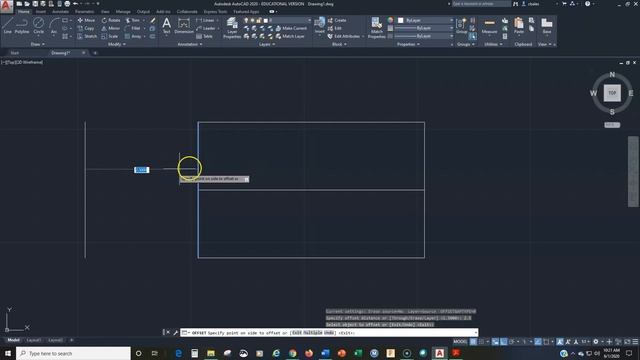The image size is (640, 360).
Task: Toggle MODEL space button in status bar
Action: [460, 342]
